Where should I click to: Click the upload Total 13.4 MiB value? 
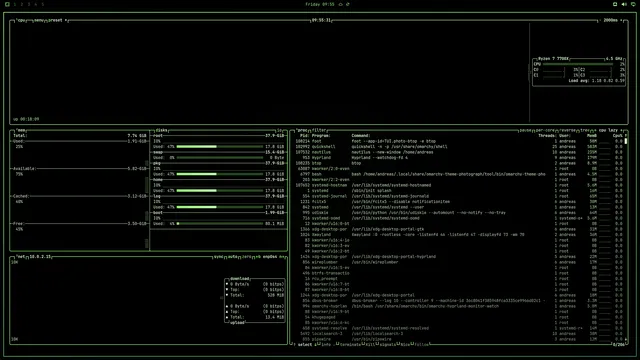click(x=274, y=317)
